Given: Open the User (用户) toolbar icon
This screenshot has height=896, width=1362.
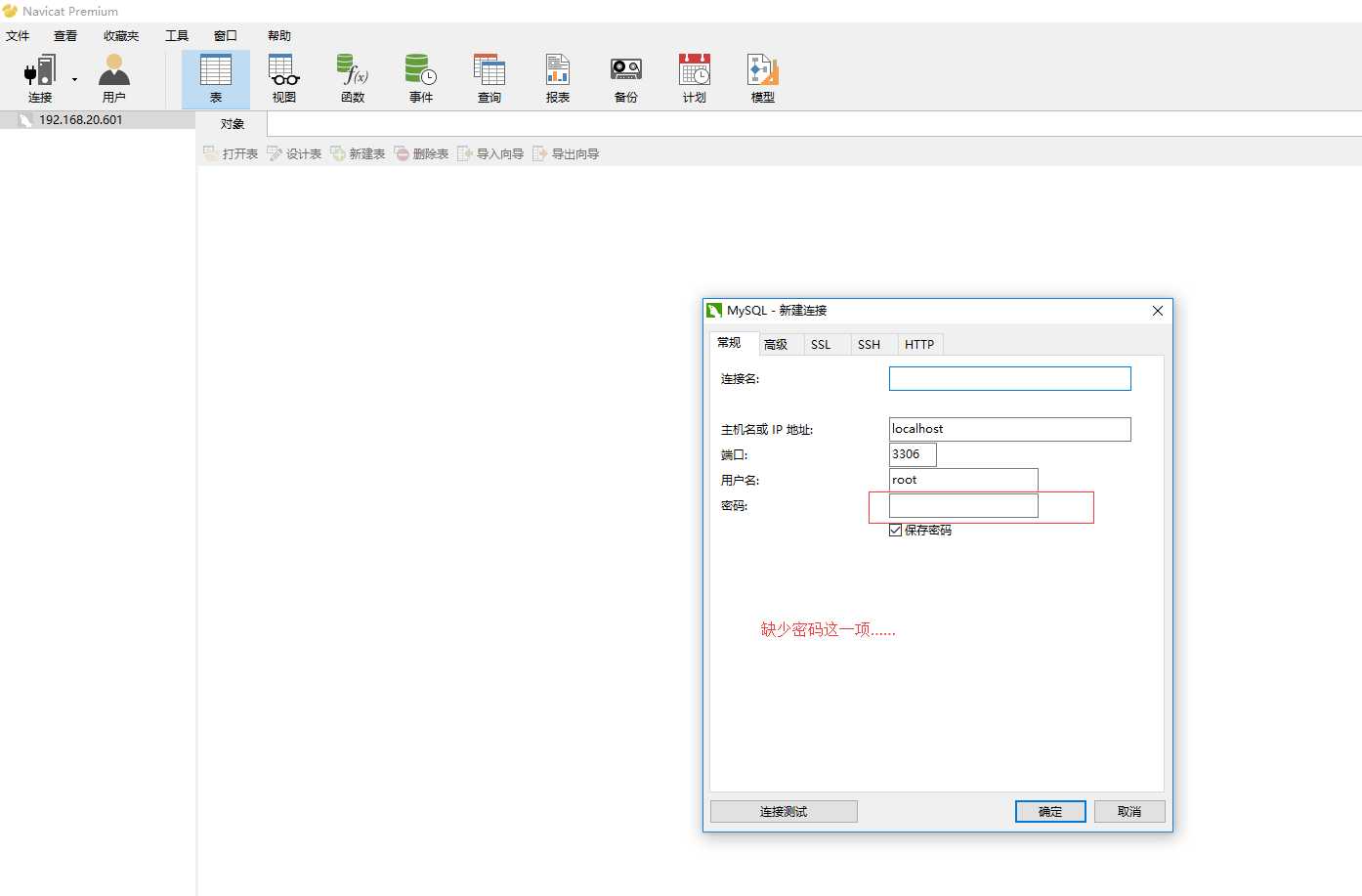Looking at the screenshot, I should [x=114, y=79].
